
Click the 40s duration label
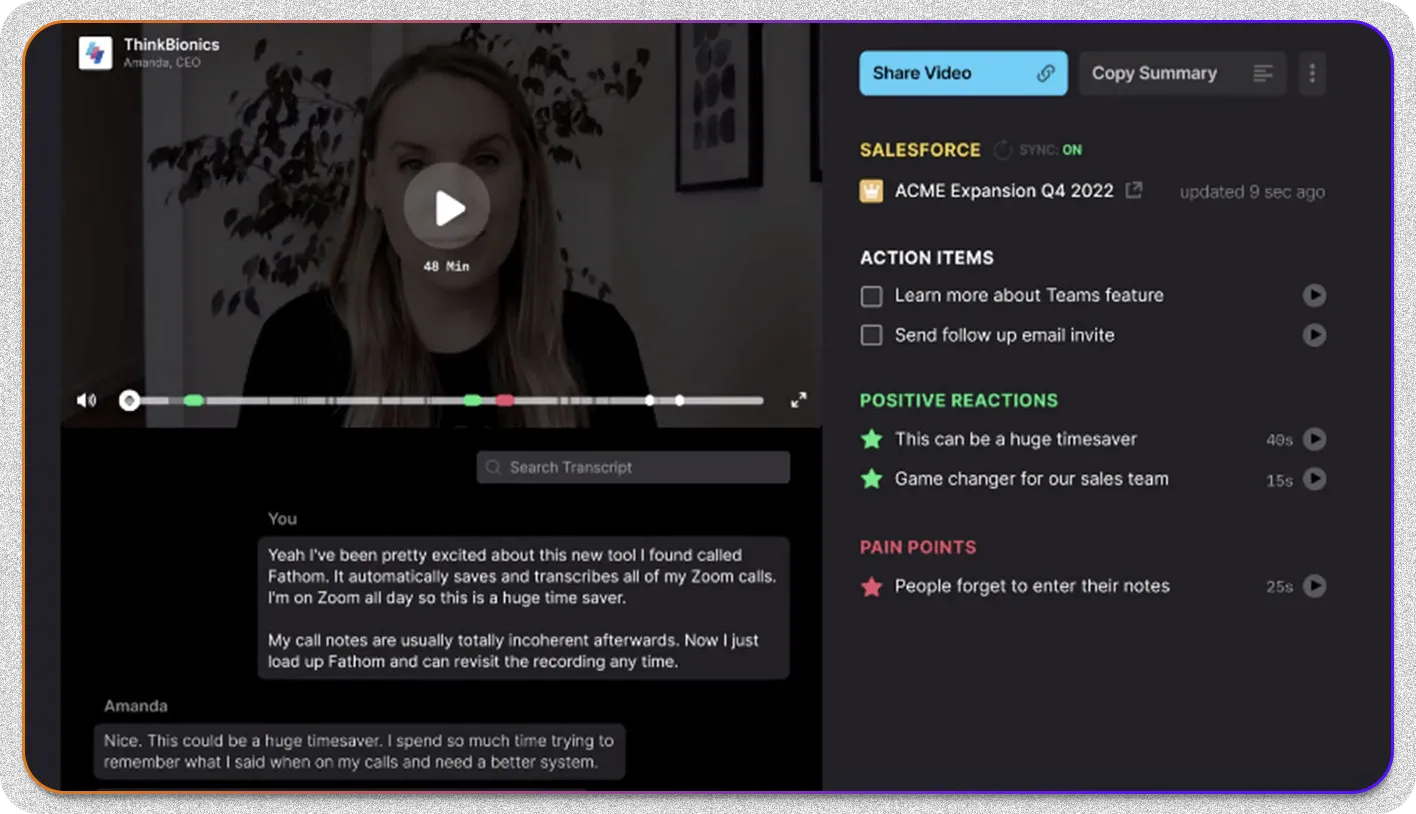point(1279,440)
